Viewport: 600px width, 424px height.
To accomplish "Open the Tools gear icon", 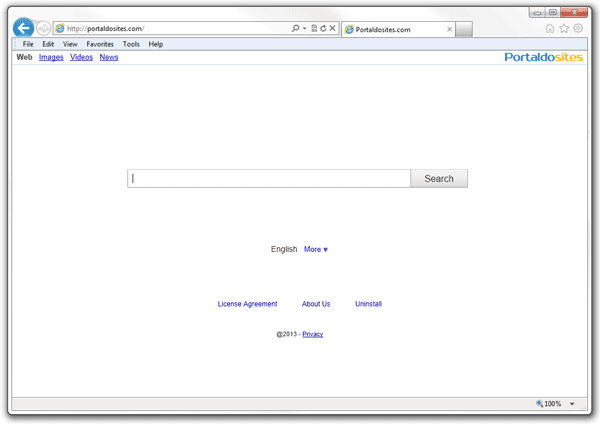I will (x=578, y=28).
